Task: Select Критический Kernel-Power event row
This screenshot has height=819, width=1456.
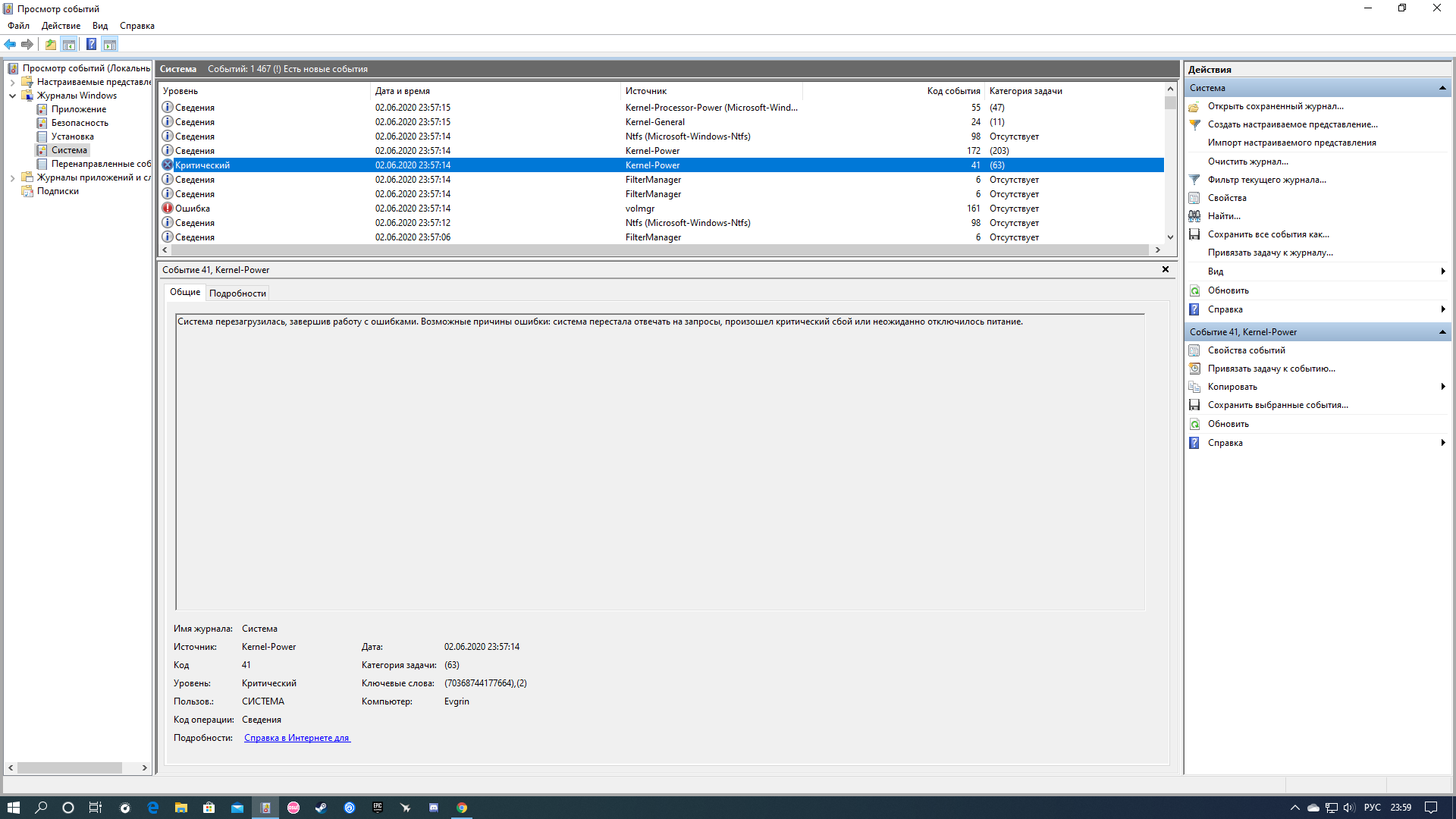Action: coord(661,165)
